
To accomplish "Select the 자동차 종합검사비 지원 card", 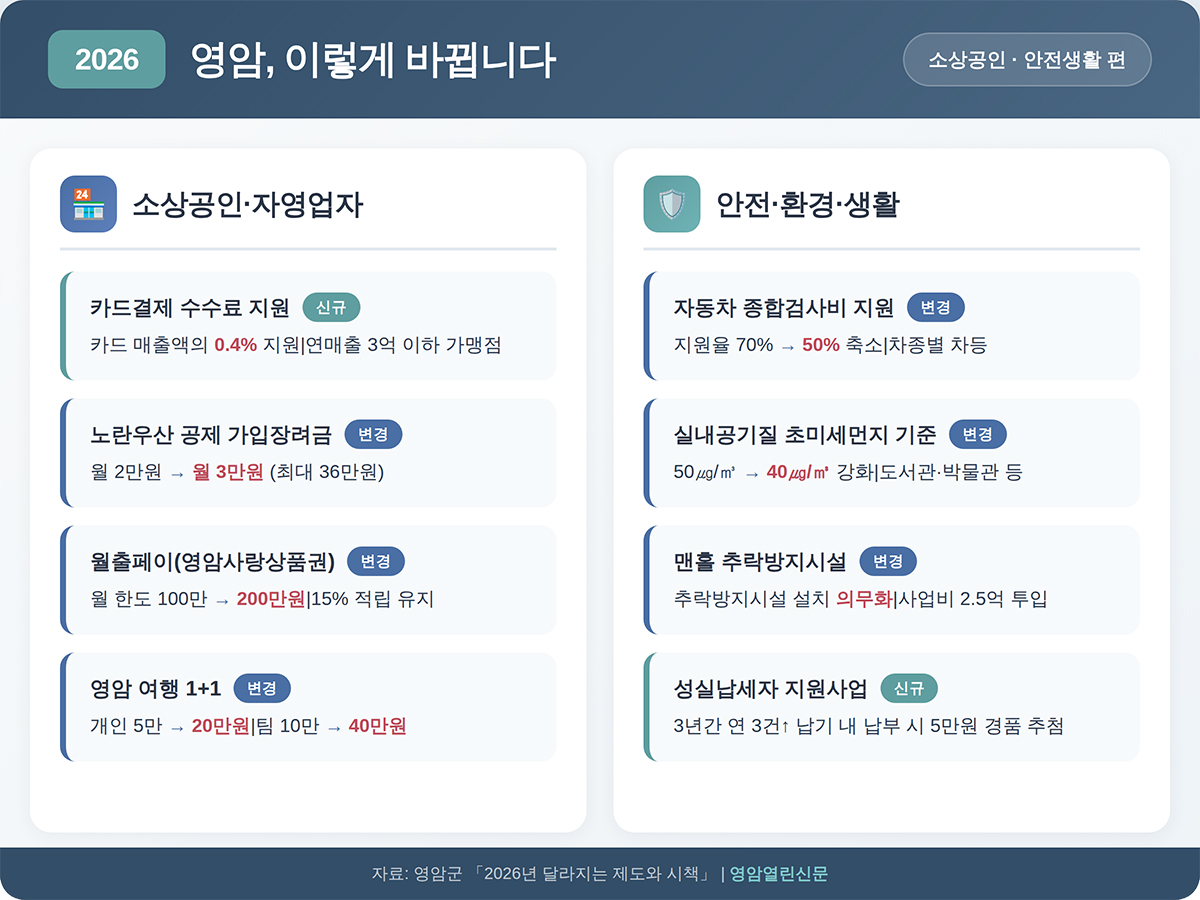I will 892,326.
